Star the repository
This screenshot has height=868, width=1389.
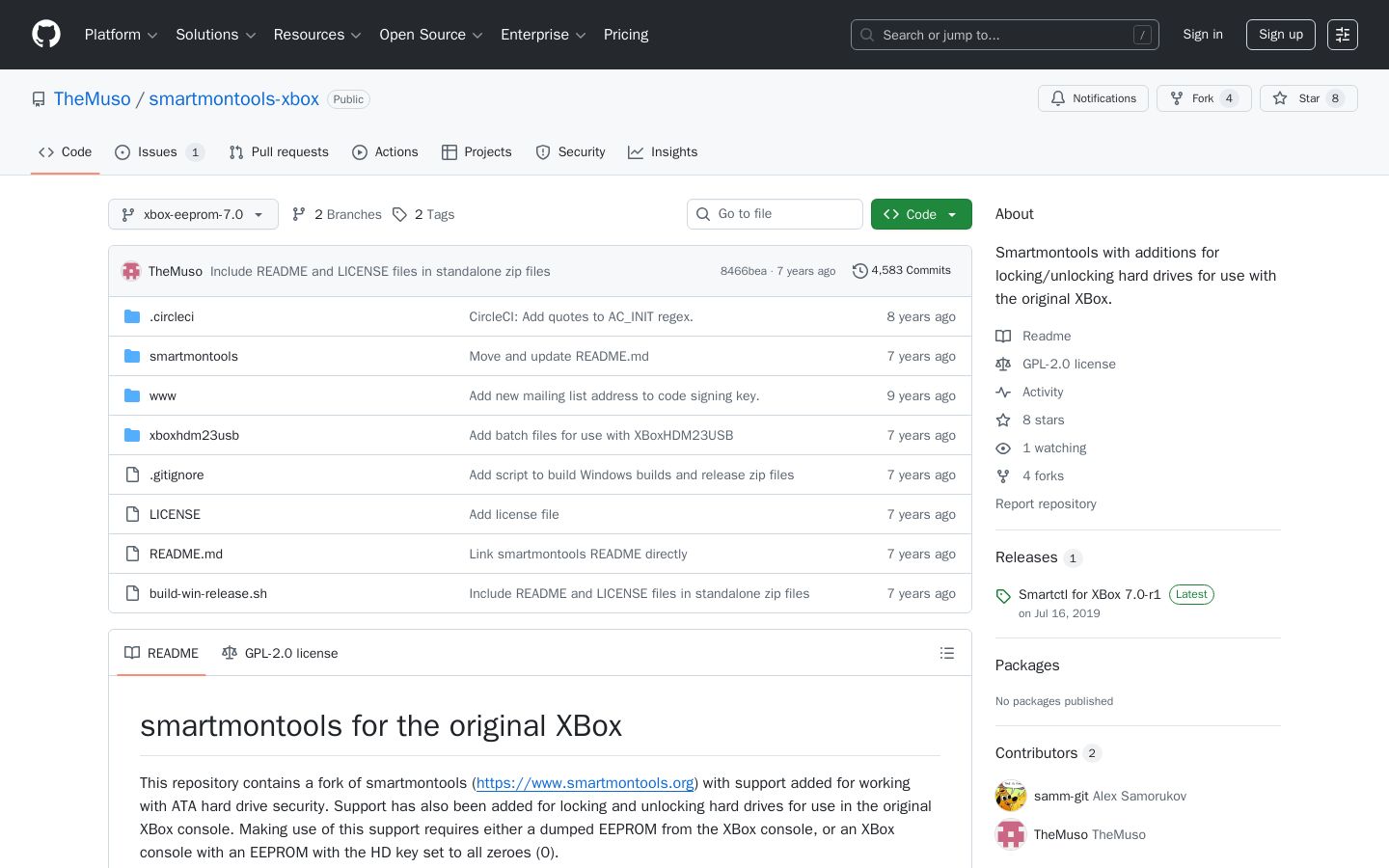1308,98
